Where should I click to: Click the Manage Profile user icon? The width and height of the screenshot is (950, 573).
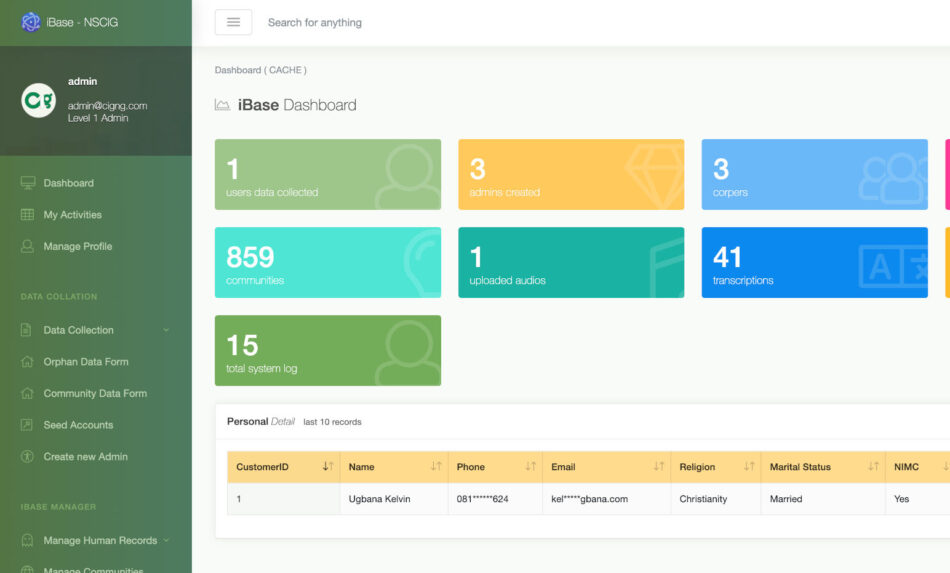point(27,246)
